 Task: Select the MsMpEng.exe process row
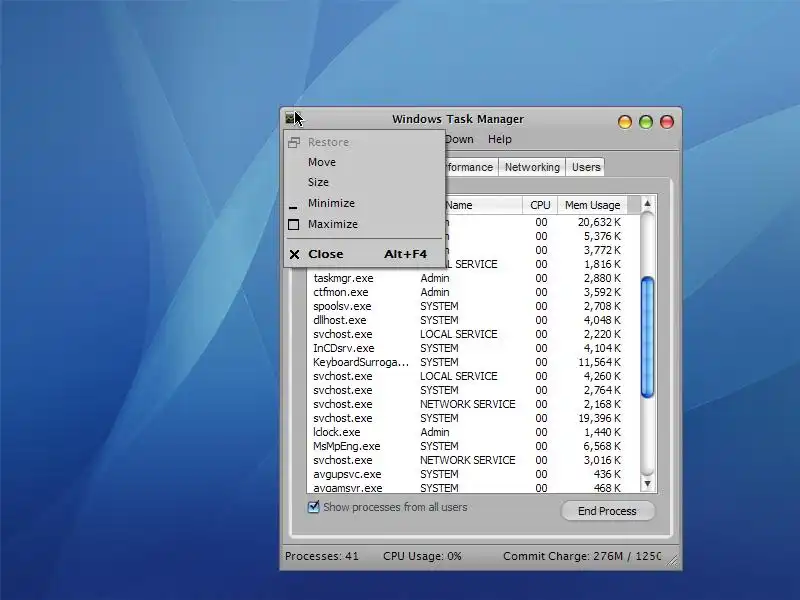point(472,446)
